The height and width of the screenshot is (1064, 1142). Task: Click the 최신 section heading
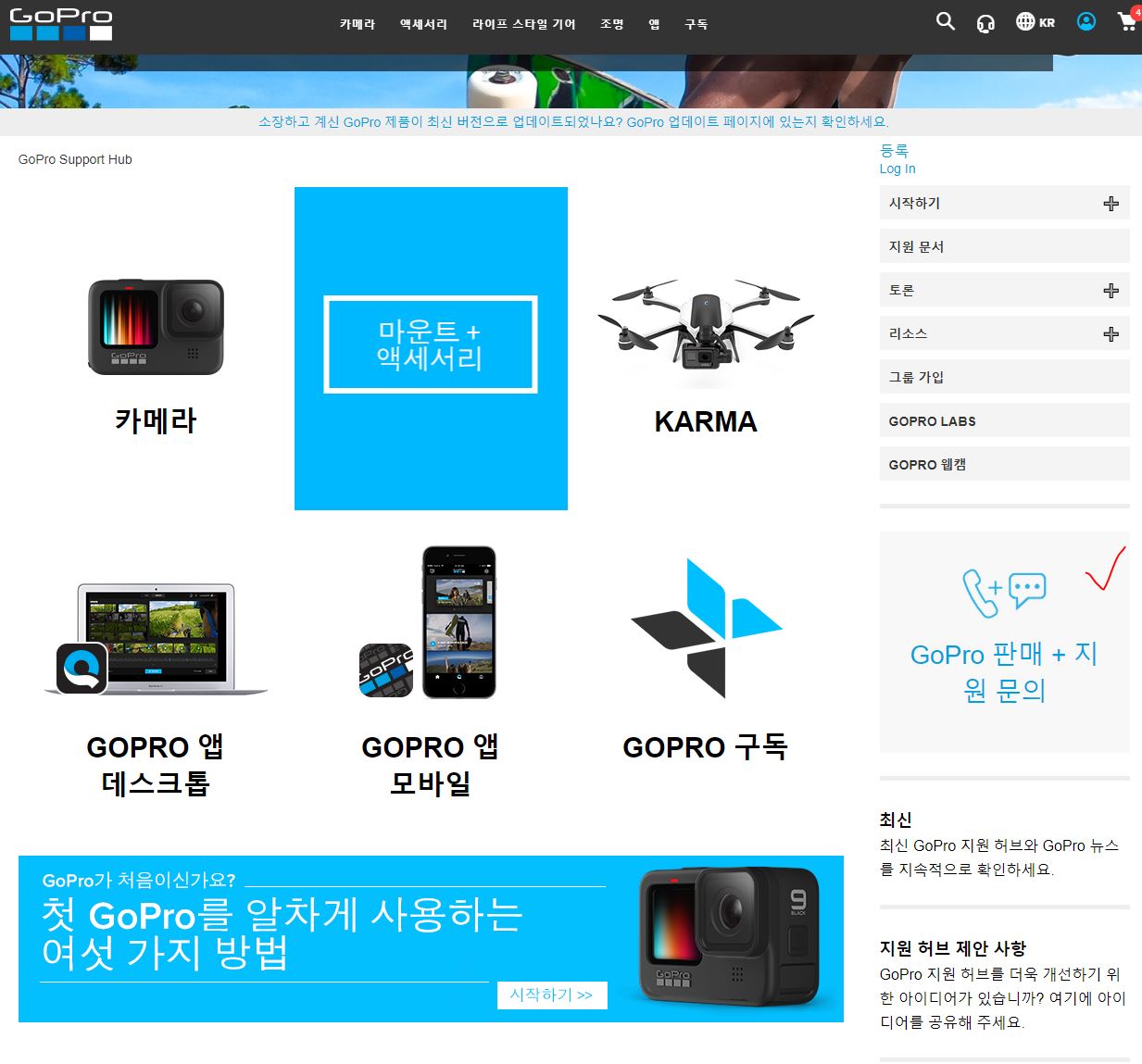[x=896, y=820]
